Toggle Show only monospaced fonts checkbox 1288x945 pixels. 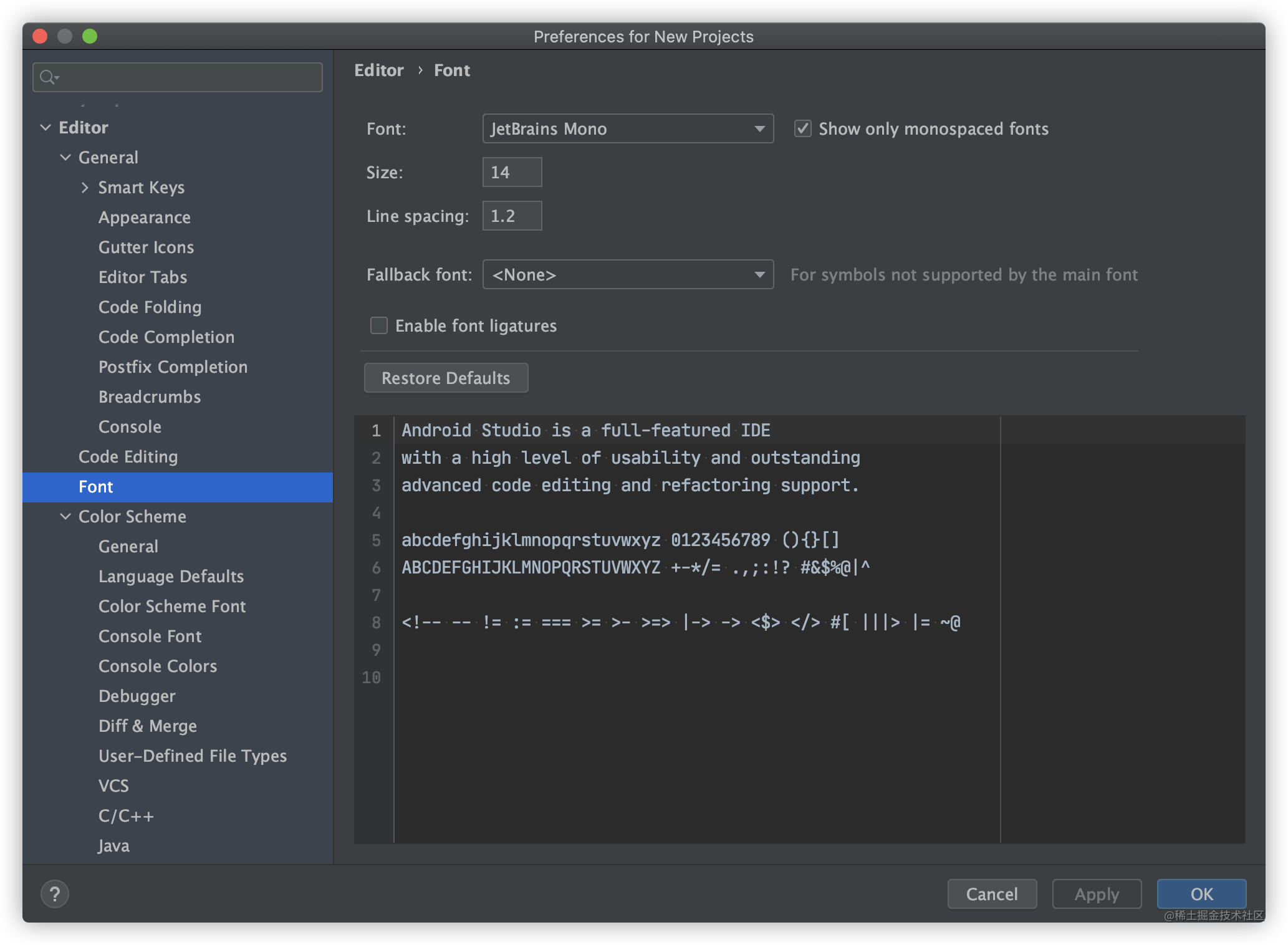802,129
